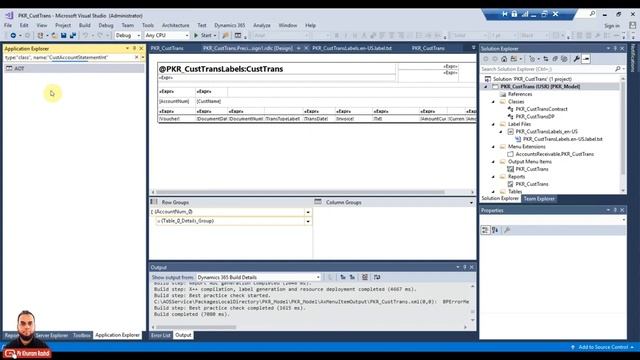Click Add to Source Control in status bar

(602, 347)
